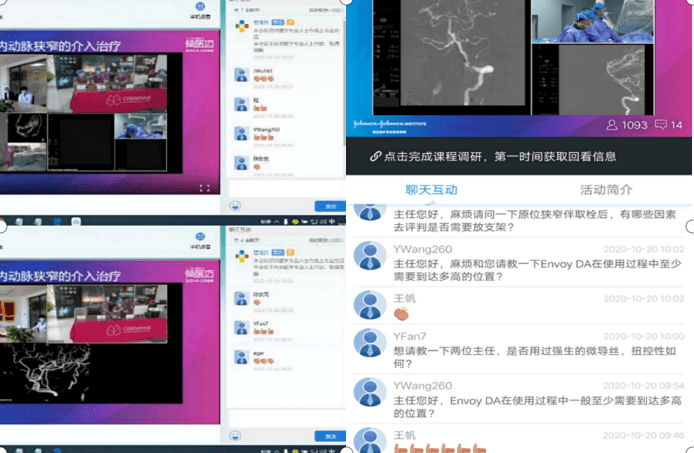Image resolution: width=694 pixels, height=453 pixels.
Task: Switch to the 活动简介 tab
Action: [605, 189]
